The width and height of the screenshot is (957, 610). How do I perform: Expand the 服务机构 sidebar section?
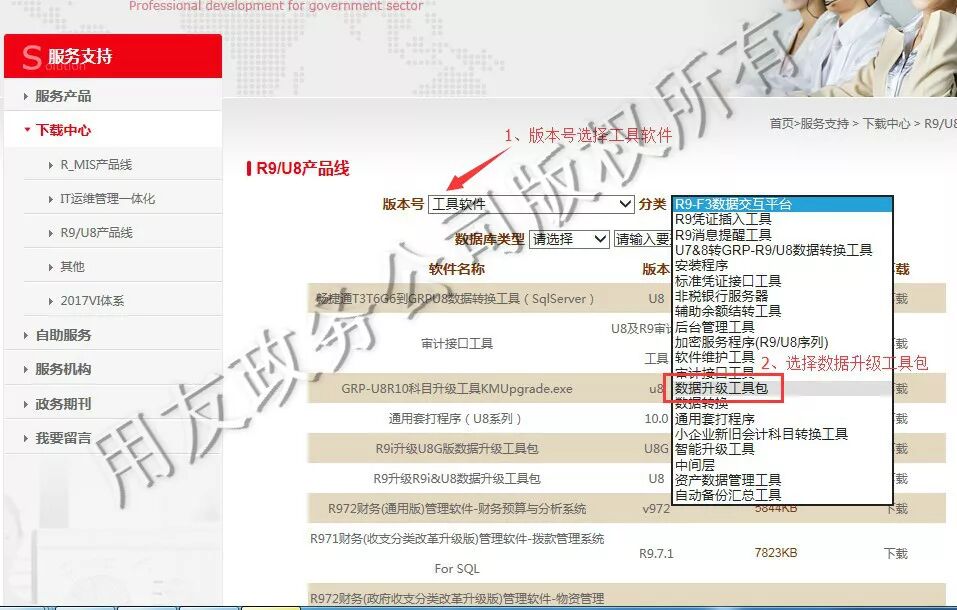click(63, 369)
